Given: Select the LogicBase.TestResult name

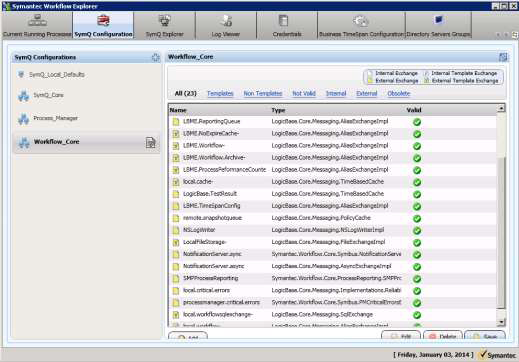Looking at the screenshot, I should (x=210, y=194).
